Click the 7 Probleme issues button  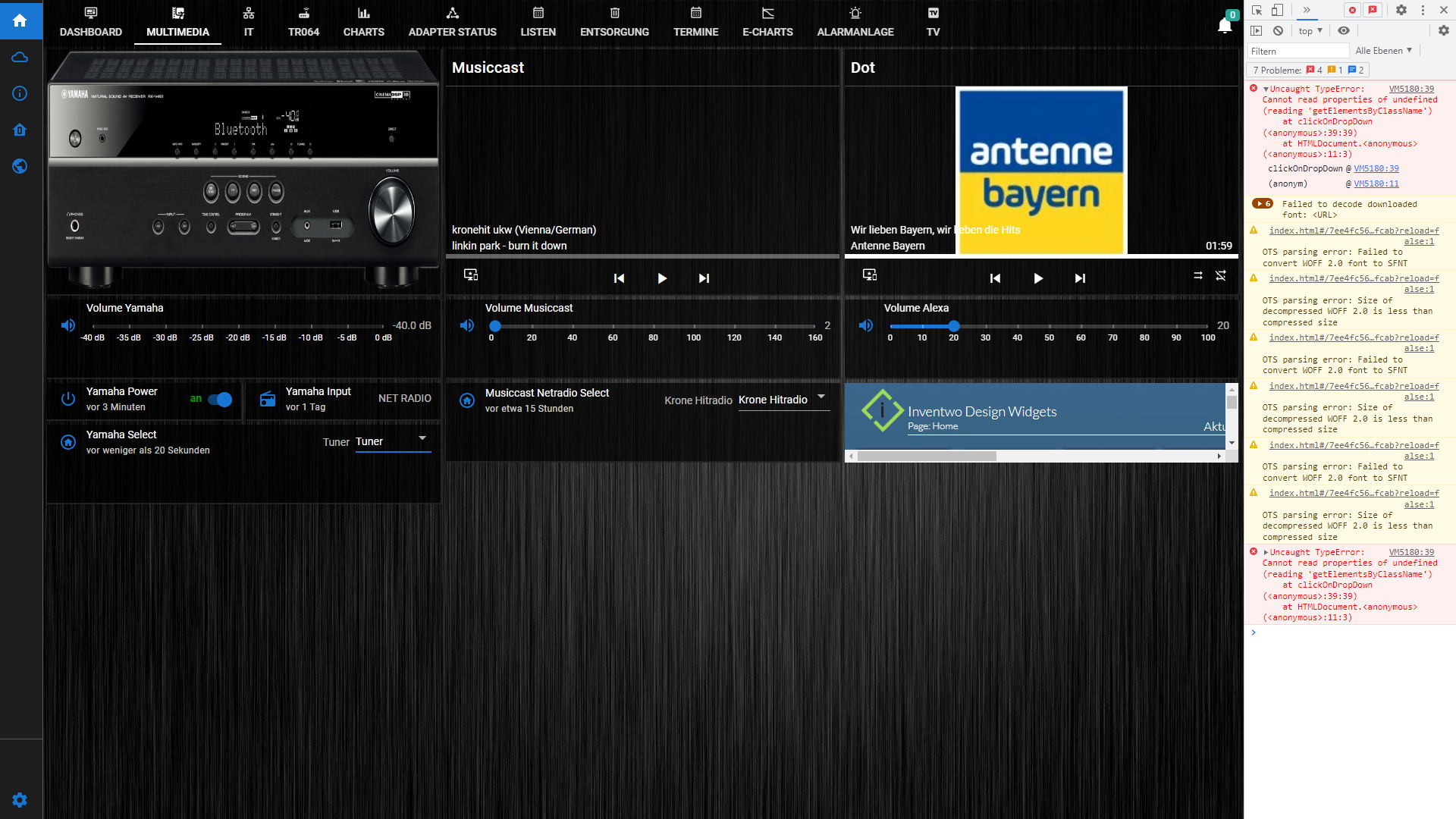[1308, 70]
